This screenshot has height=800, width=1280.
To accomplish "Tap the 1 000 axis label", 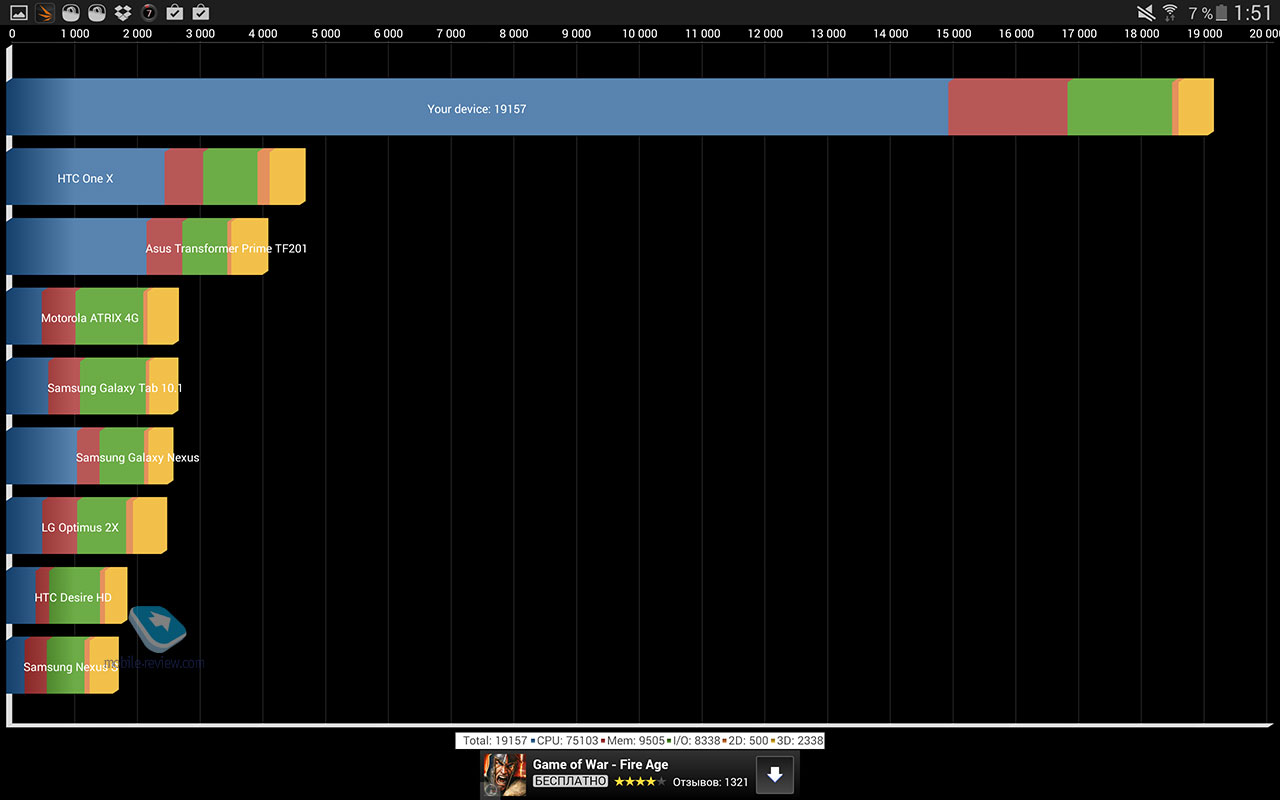I will tap(74, 34).
